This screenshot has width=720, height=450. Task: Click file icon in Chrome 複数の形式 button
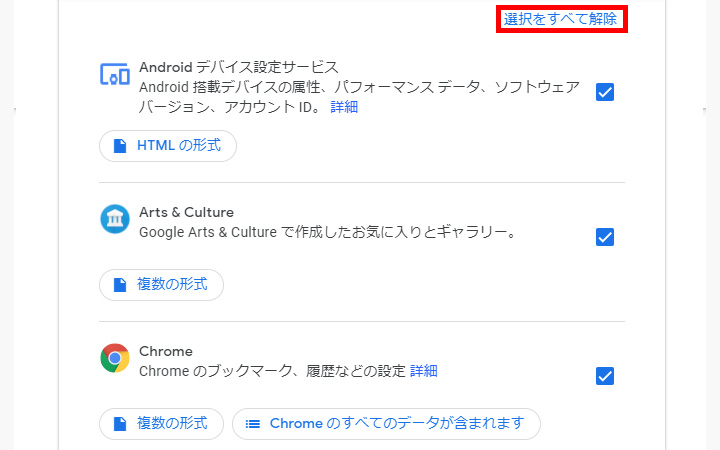pos(120,424)
